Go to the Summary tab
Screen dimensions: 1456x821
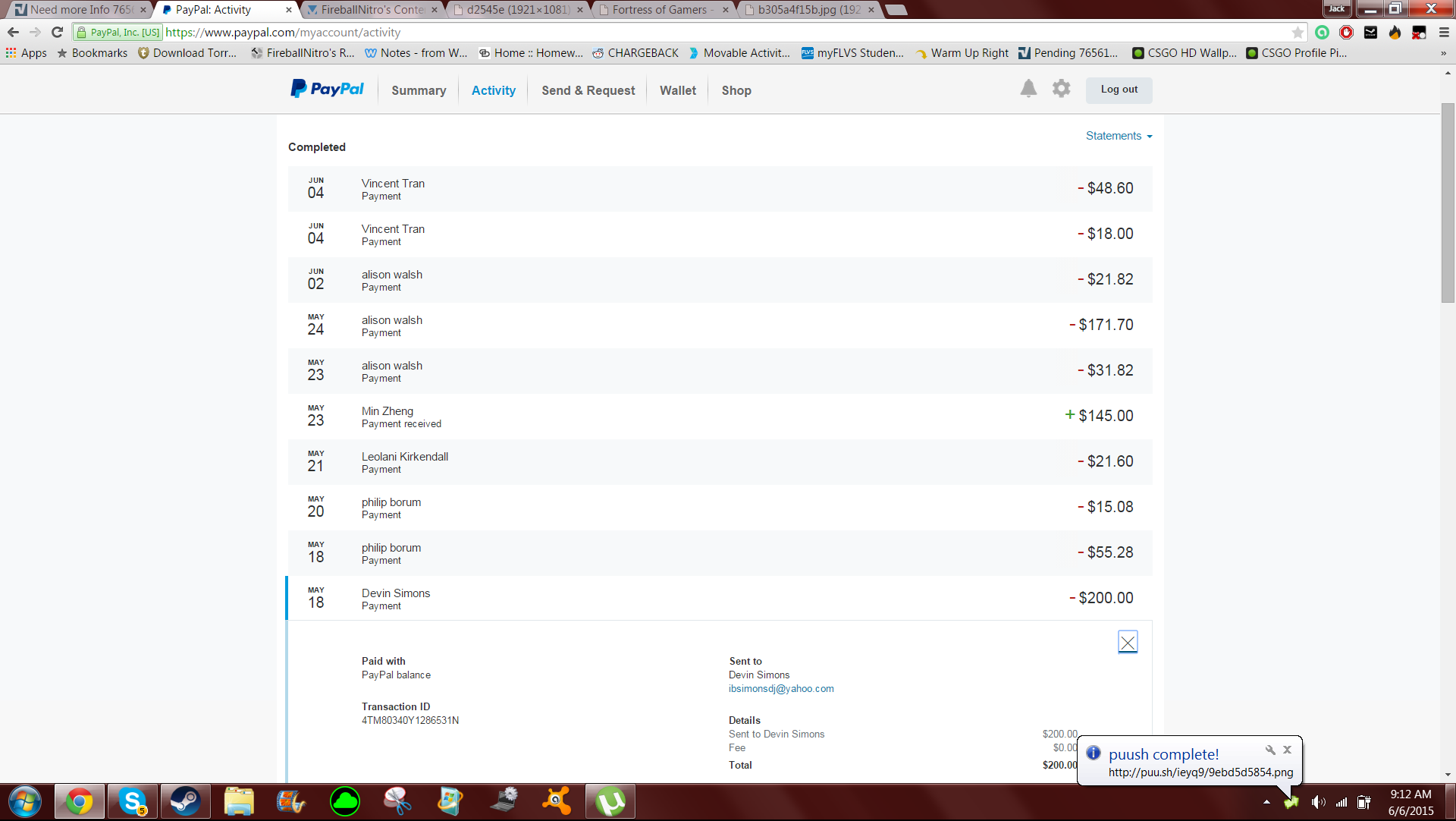point(419,90)
